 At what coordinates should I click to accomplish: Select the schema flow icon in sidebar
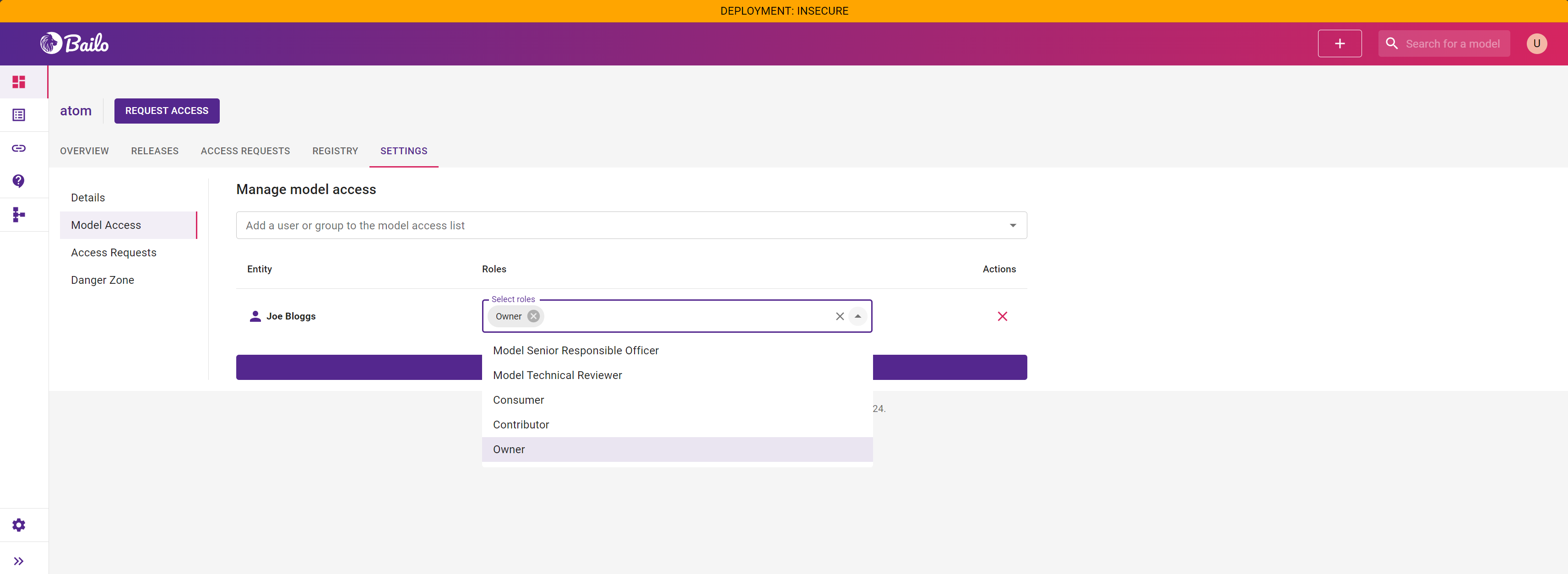coord(19,214)
